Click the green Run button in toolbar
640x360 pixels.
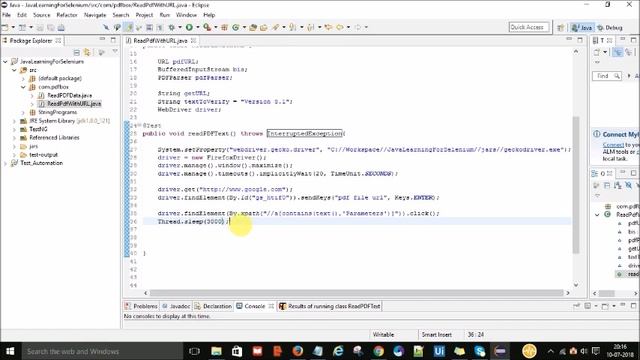189,27
